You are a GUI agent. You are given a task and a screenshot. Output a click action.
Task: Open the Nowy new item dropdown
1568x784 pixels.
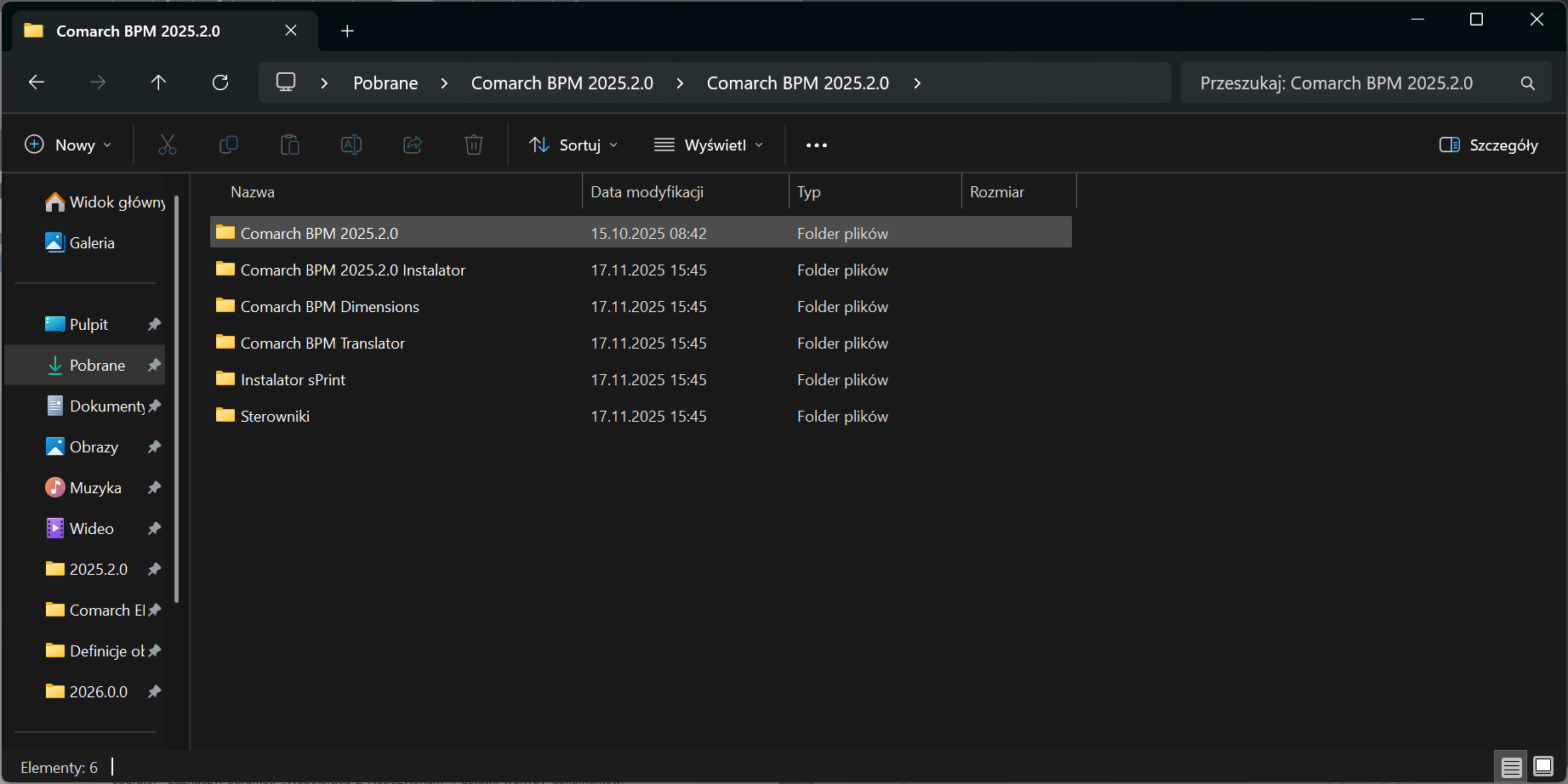(69, 145)
